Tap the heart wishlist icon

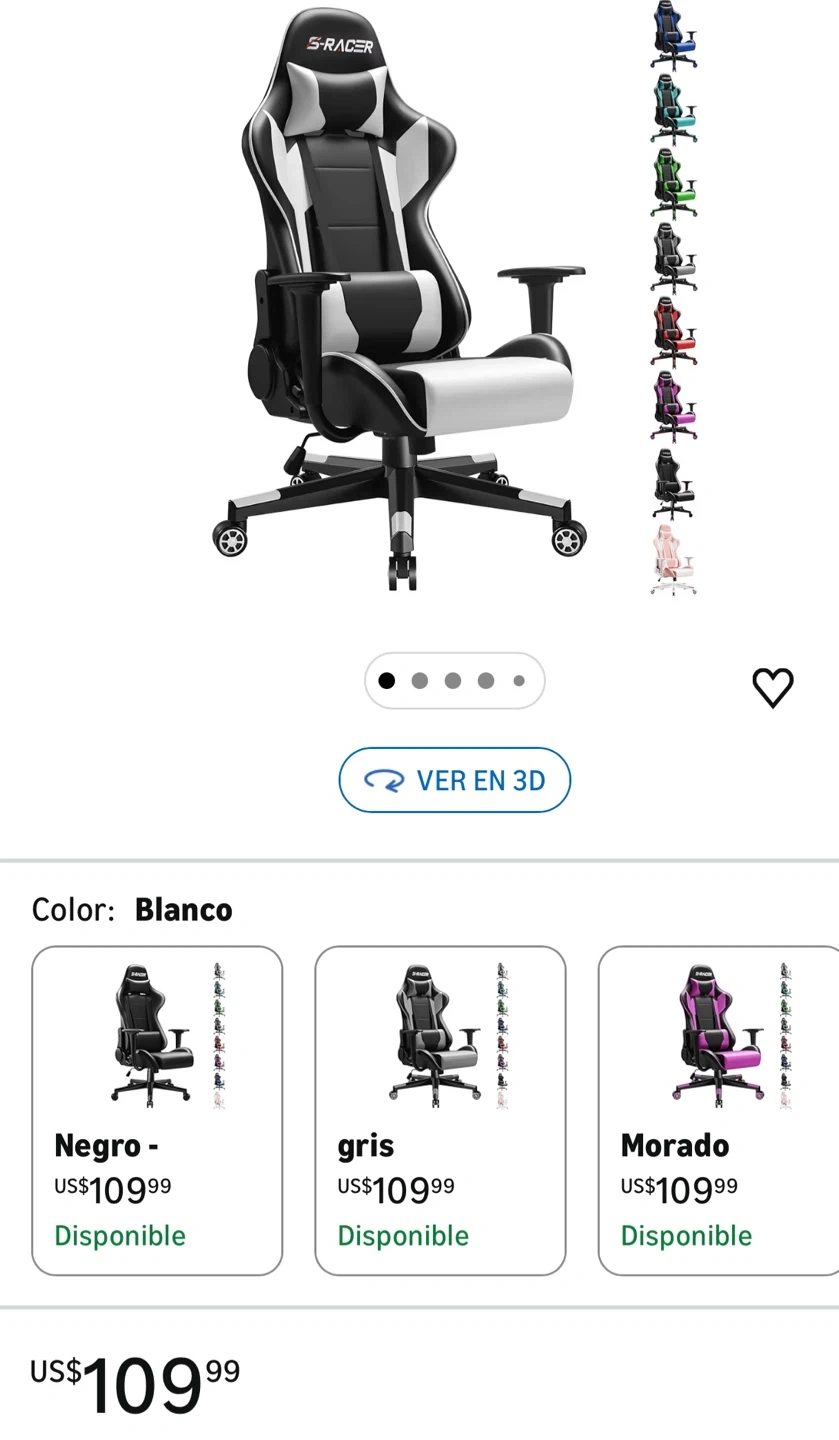click(x=772, y=687)
